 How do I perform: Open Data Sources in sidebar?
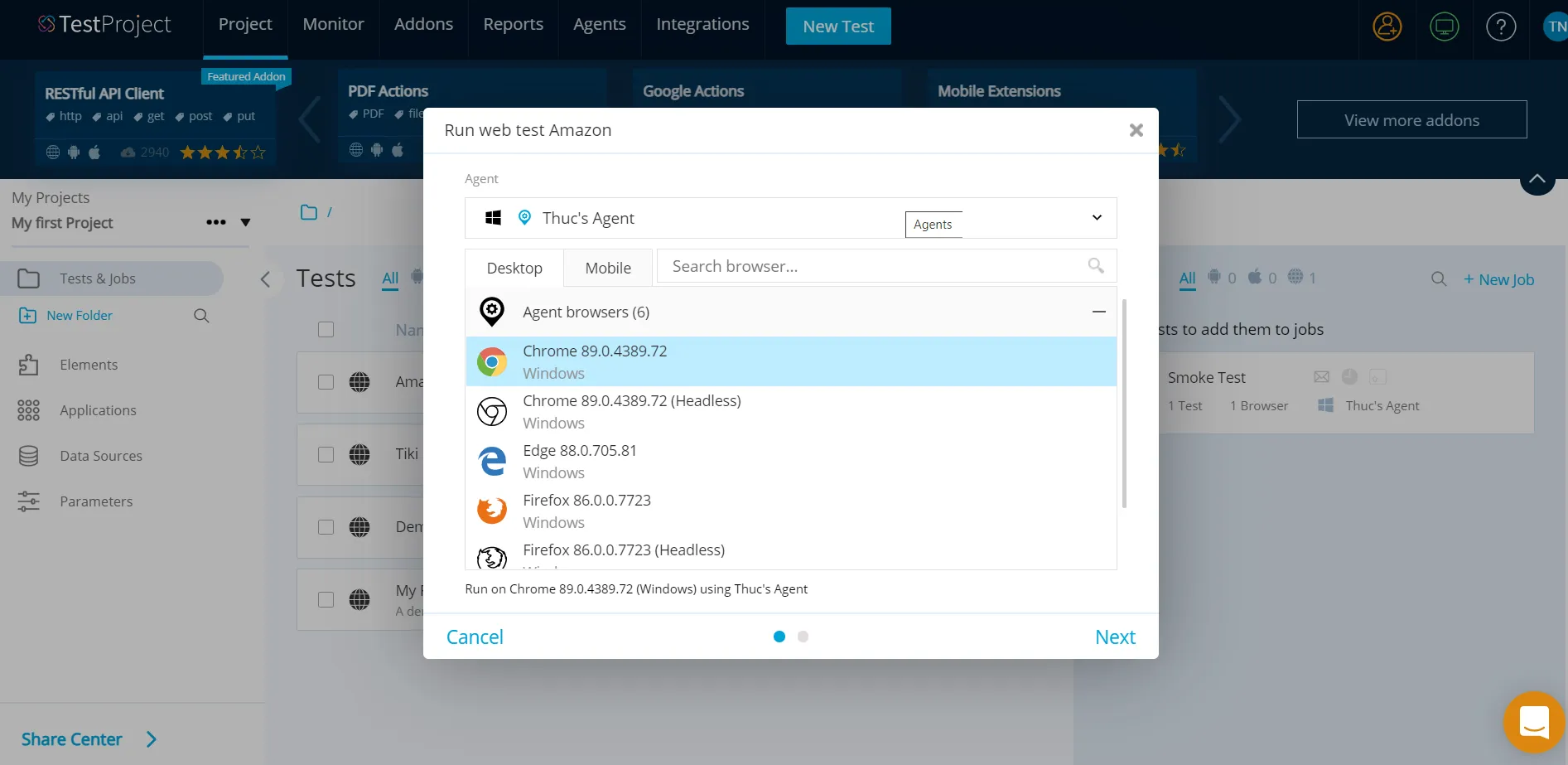100,456
